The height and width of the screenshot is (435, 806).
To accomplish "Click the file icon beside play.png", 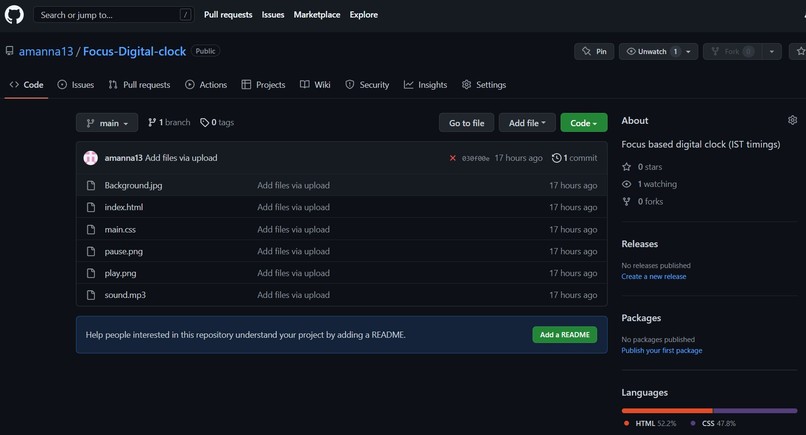I will 91,273.
